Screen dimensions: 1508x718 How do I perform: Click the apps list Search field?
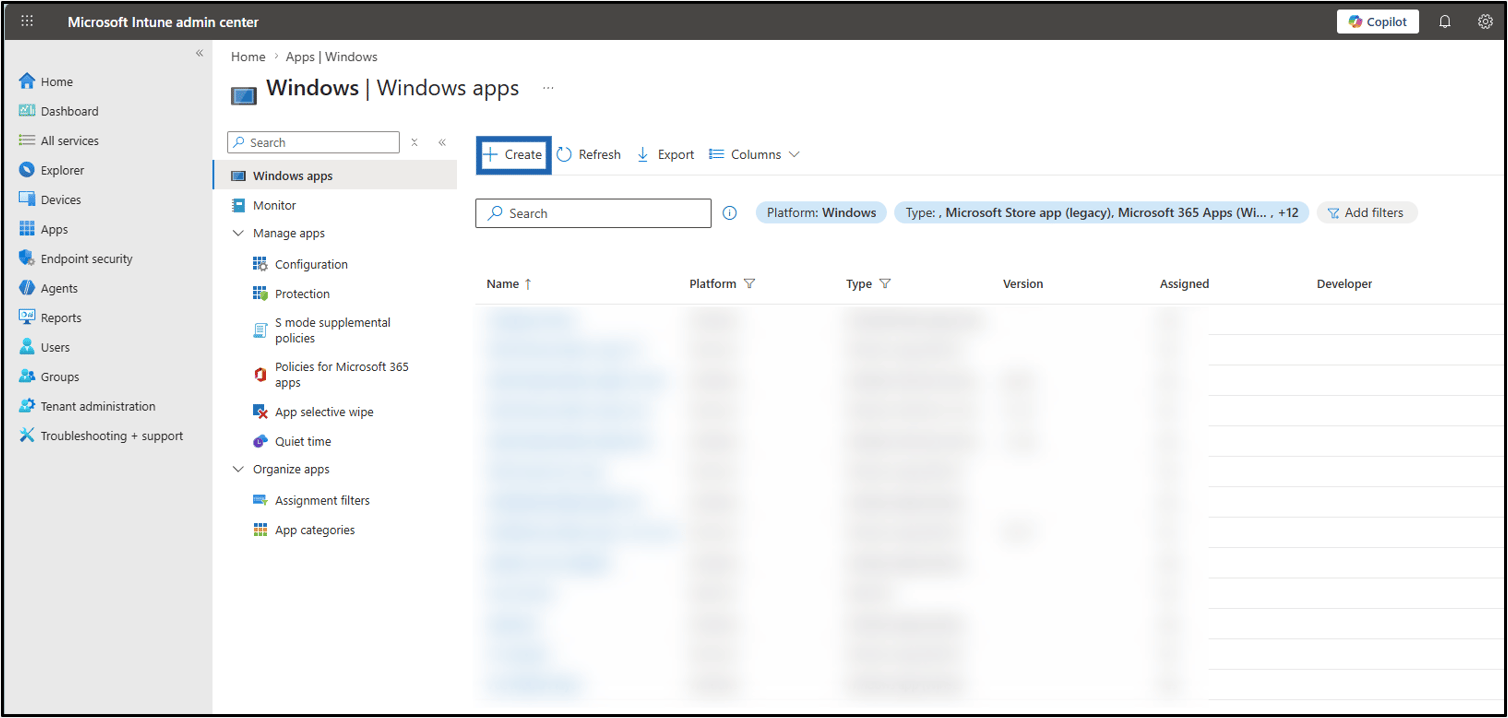pos(593,213)
